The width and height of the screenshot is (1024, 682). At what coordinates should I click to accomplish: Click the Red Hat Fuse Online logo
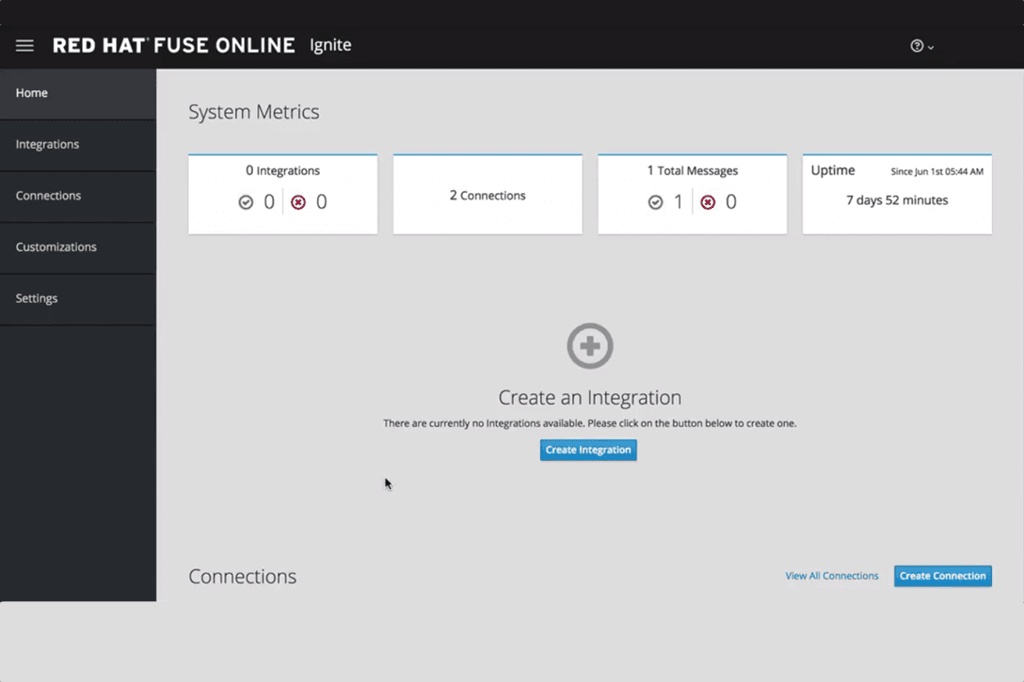pyautogui.click(x=174, y=45)
